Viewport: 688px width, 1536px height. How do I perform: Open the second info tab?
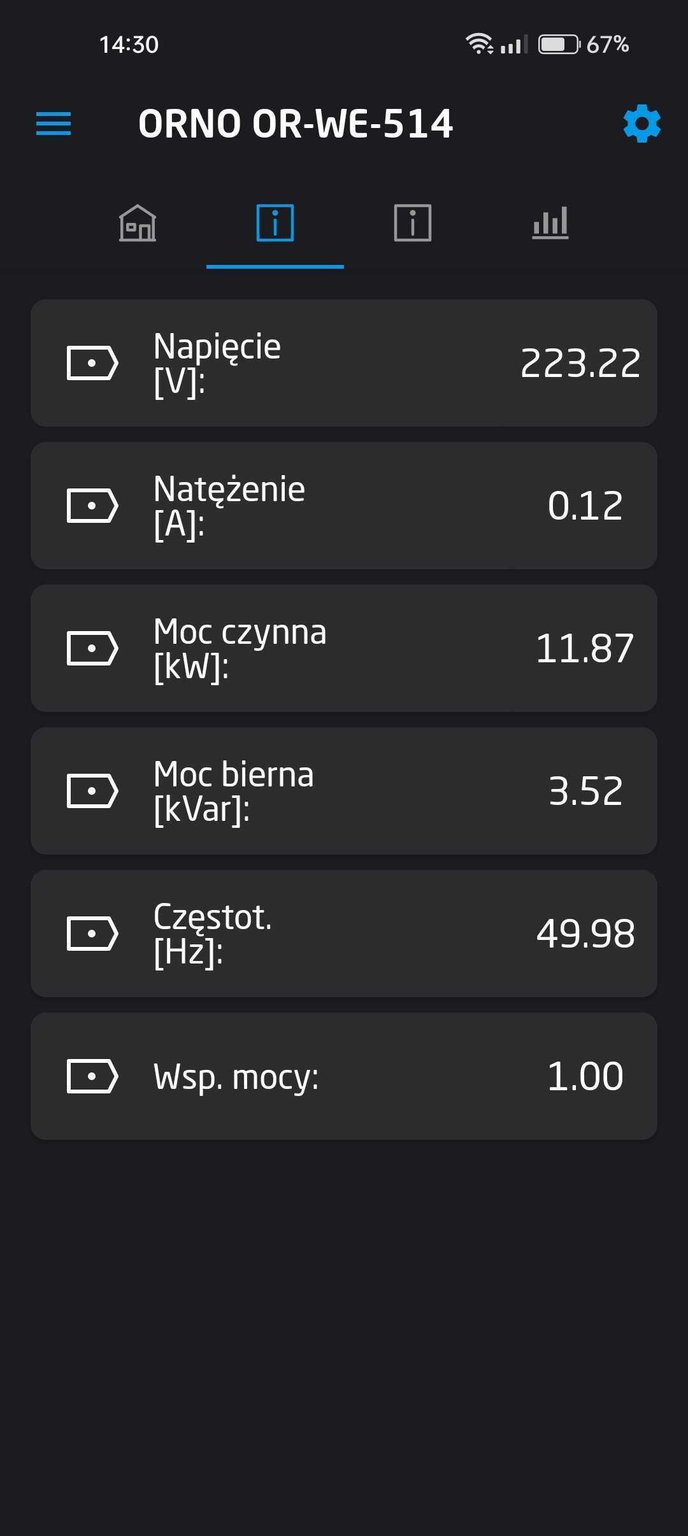click(x=412, y=224)
